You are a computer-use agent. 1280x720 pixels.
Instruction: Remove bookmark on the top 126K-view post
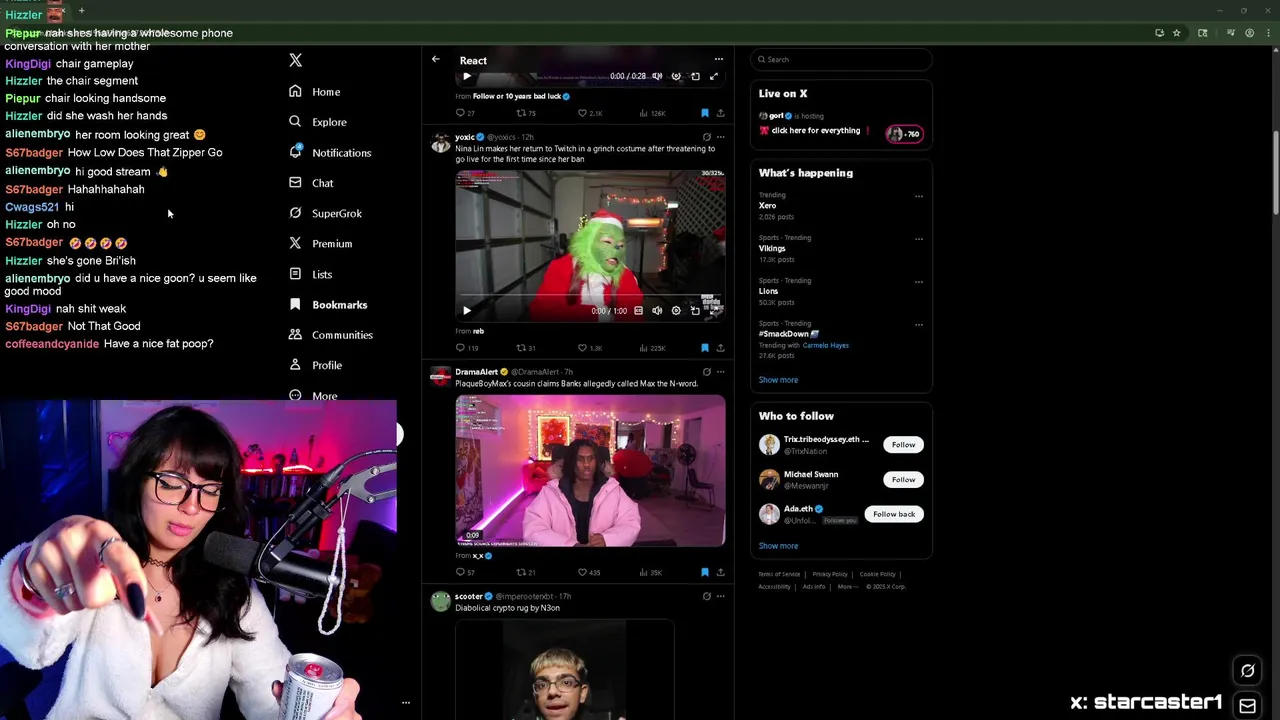pyautogui.click(x=705, y=113)
